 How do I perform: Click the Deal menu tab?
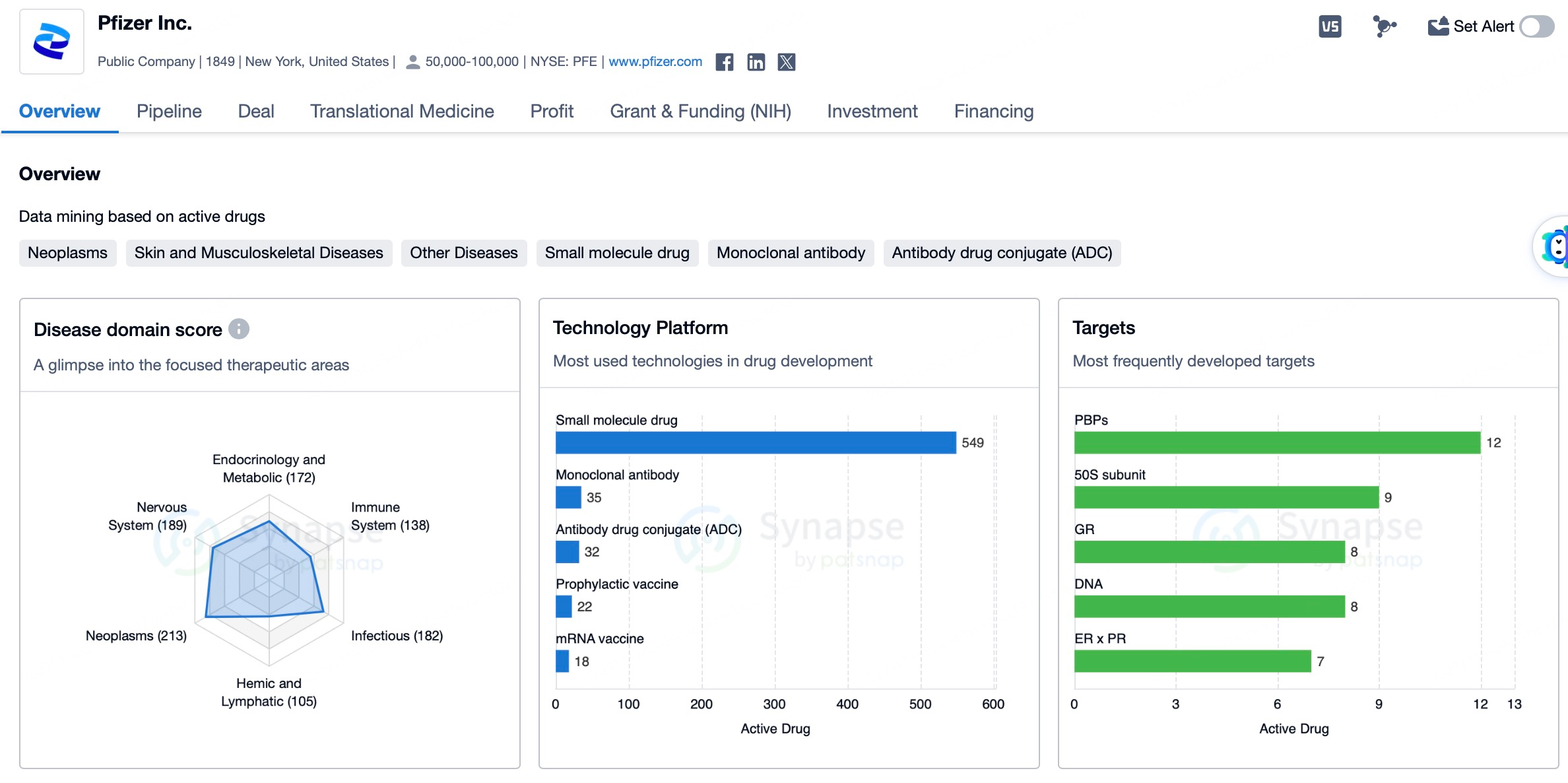coord(256,111)
